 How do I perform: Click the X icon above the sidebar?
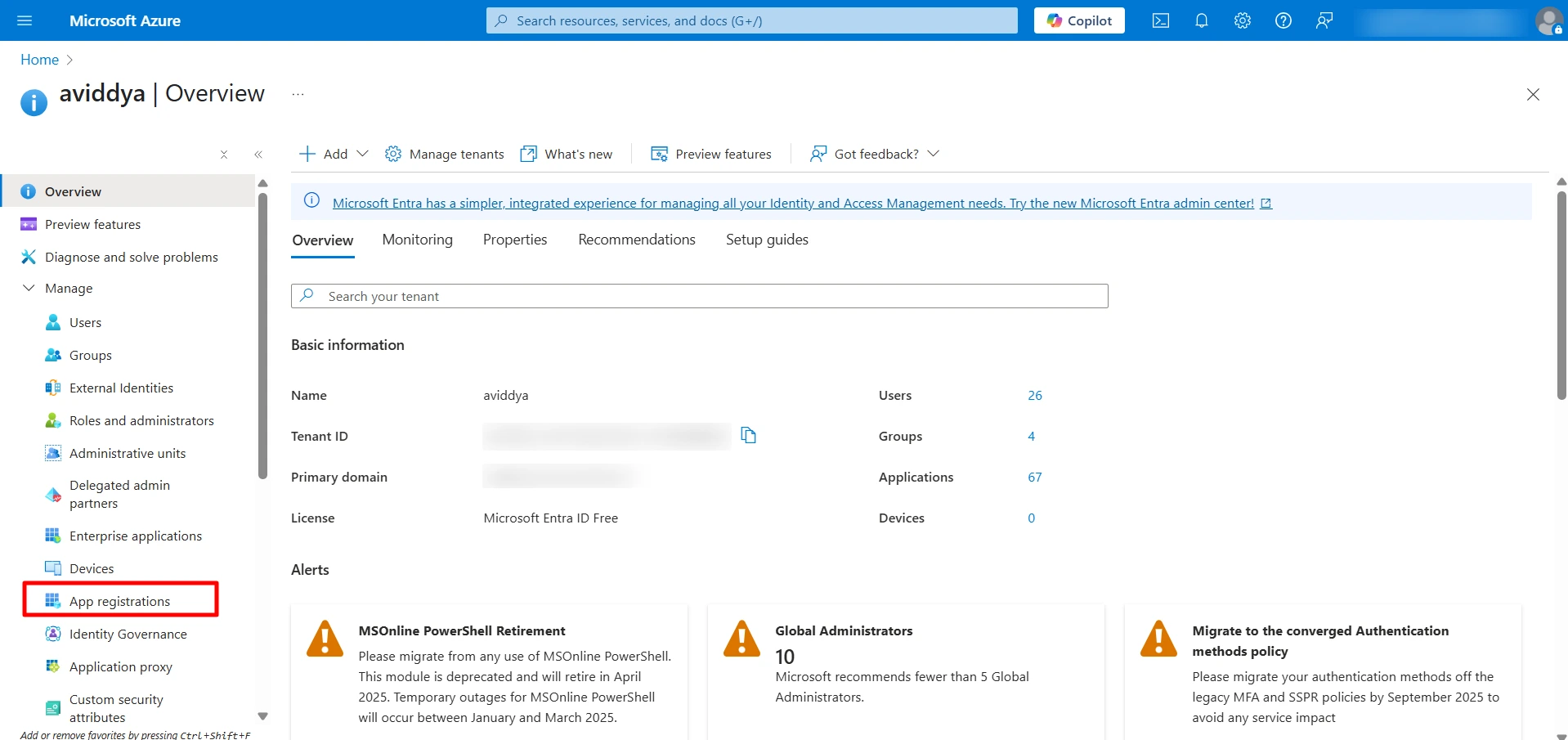[224, 155]
